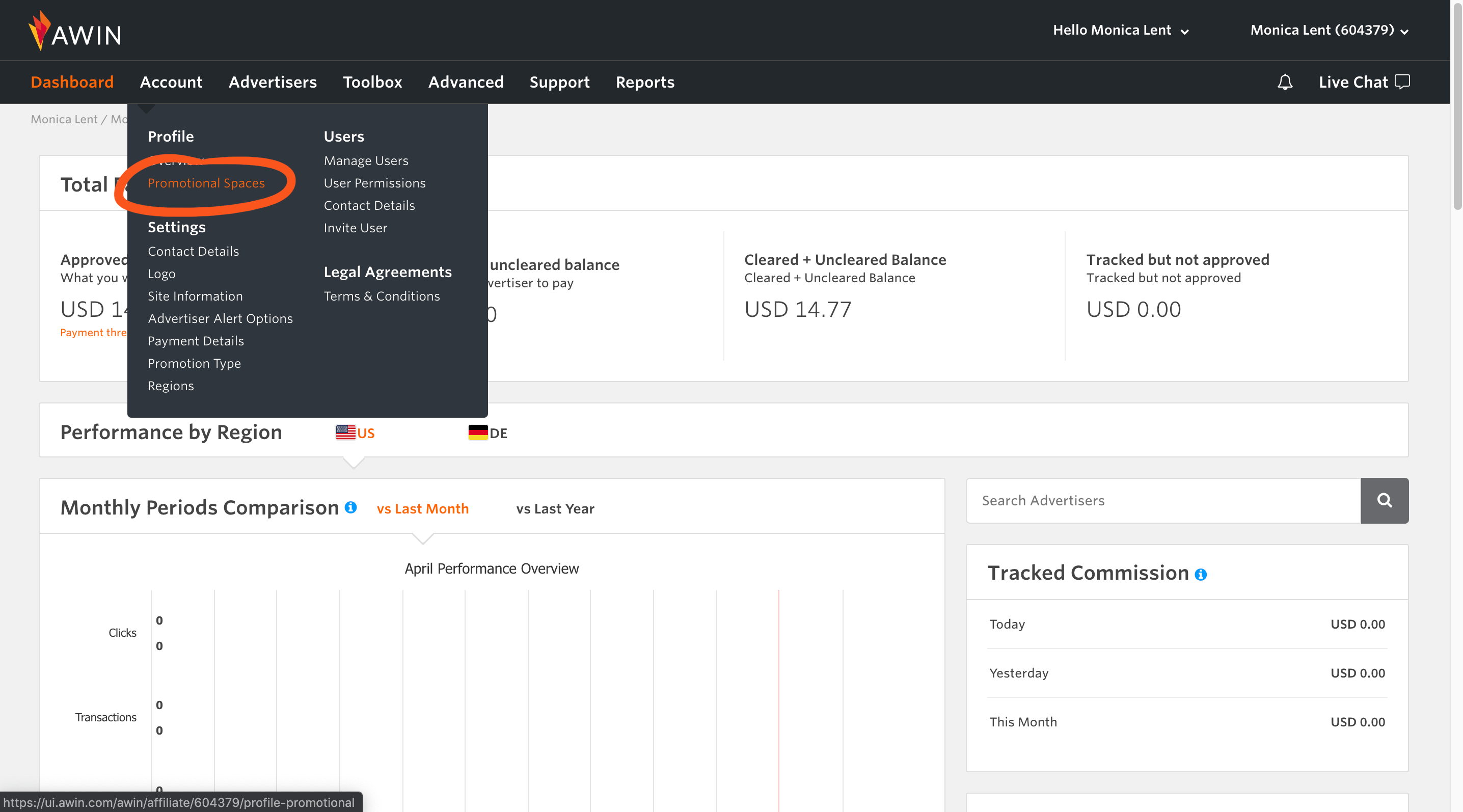Click the Today commission row
The height and width of the screenshot is (812, 1463).
(1187, 624)
